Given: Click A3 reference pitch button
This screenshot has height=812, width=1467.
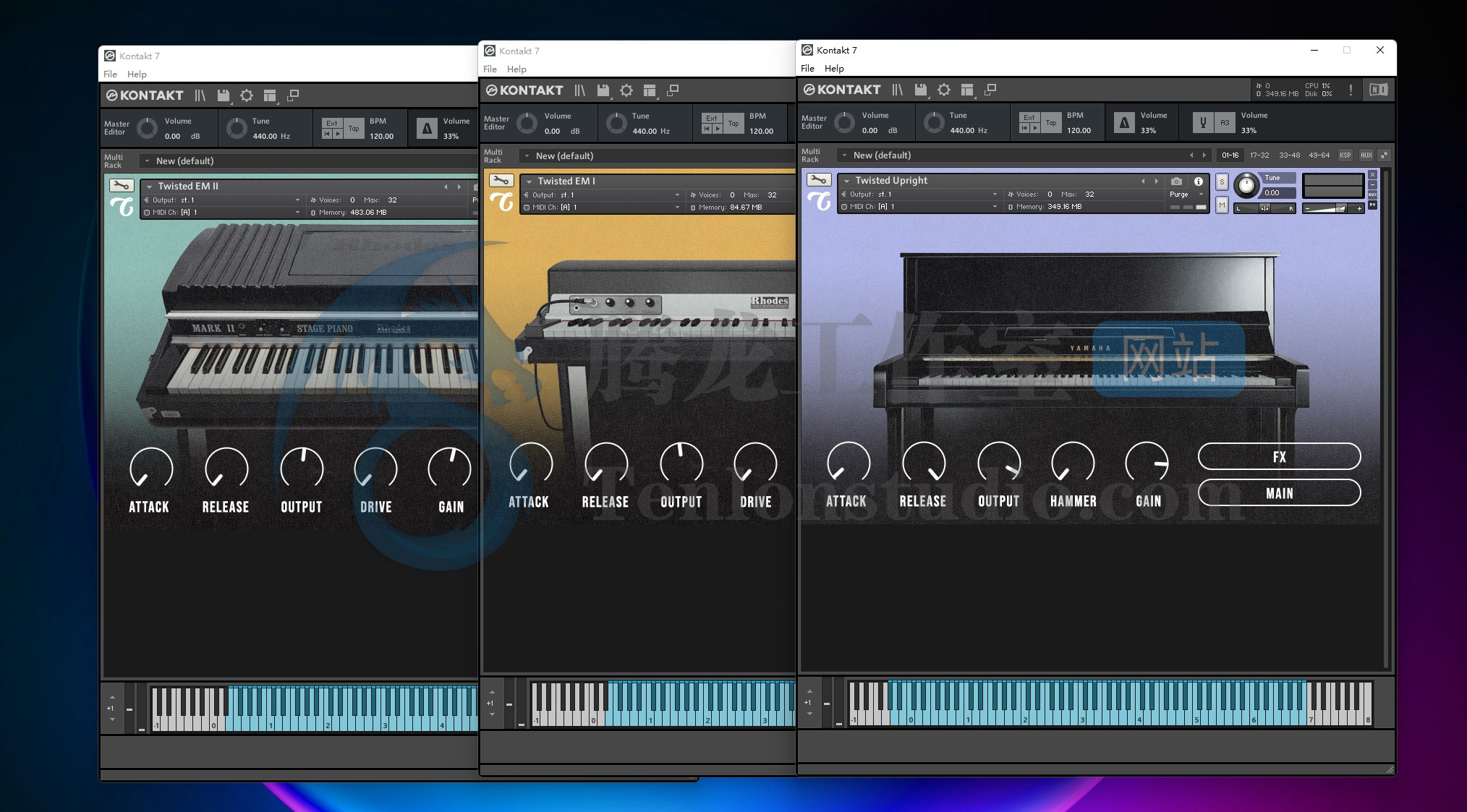Looking at the screenshot, I should point(1225,123).
